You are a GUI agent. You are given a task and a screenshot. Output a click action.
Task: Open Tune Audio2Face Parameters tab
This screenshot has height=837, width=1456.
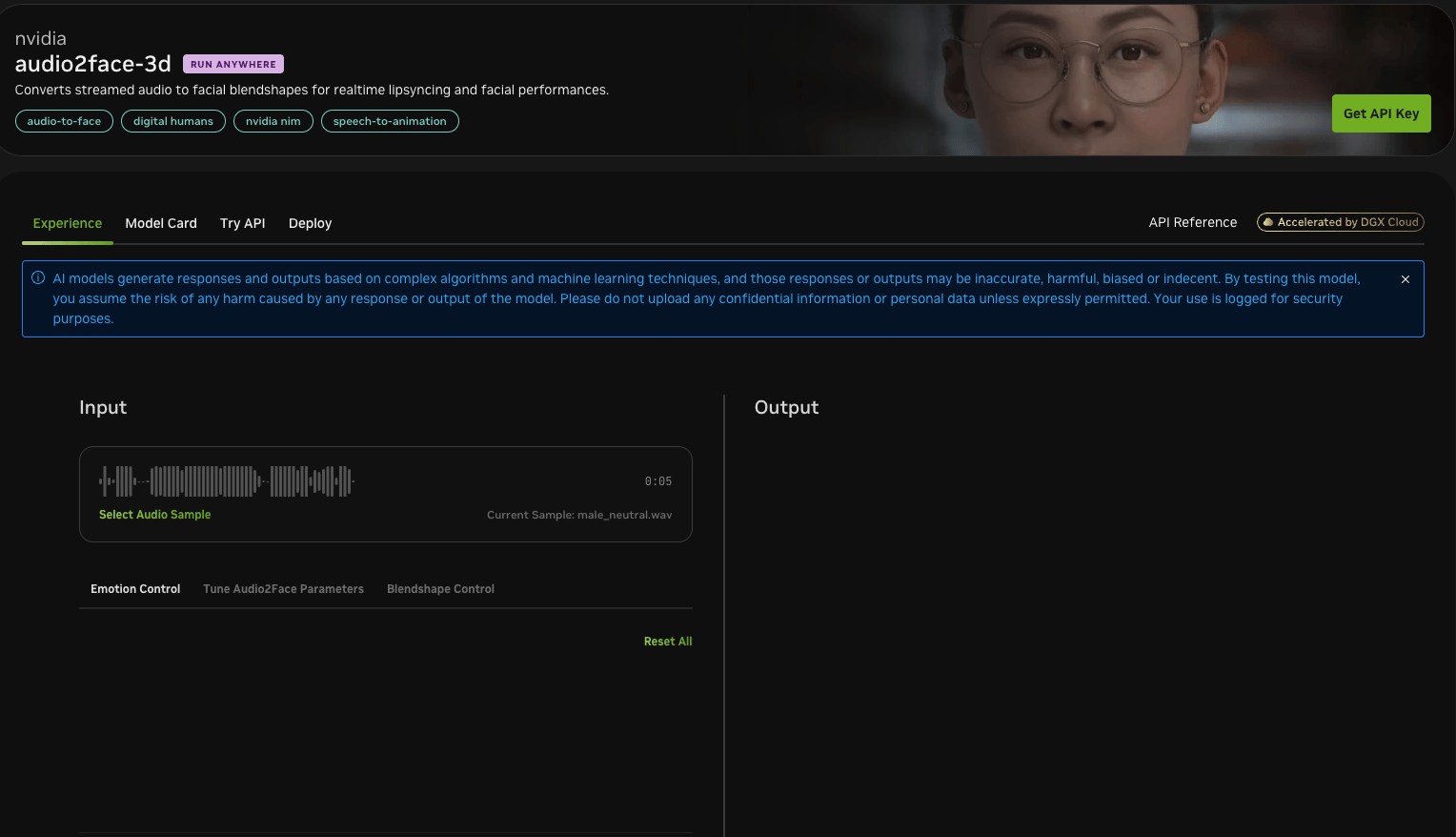284,589
